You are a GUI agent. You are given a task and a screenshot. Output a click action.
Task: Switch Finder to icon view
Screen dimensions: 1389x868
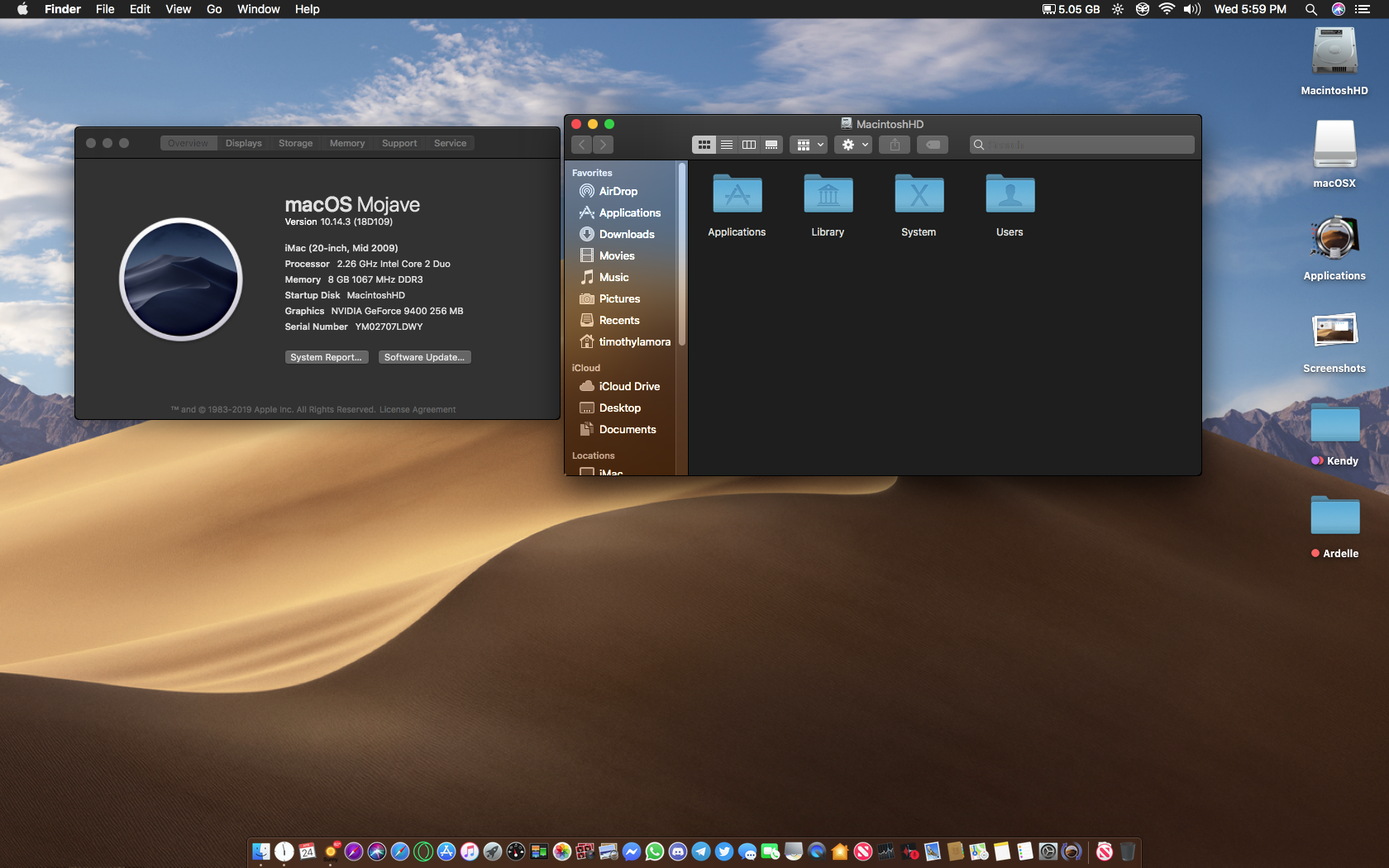coord(704,145)
